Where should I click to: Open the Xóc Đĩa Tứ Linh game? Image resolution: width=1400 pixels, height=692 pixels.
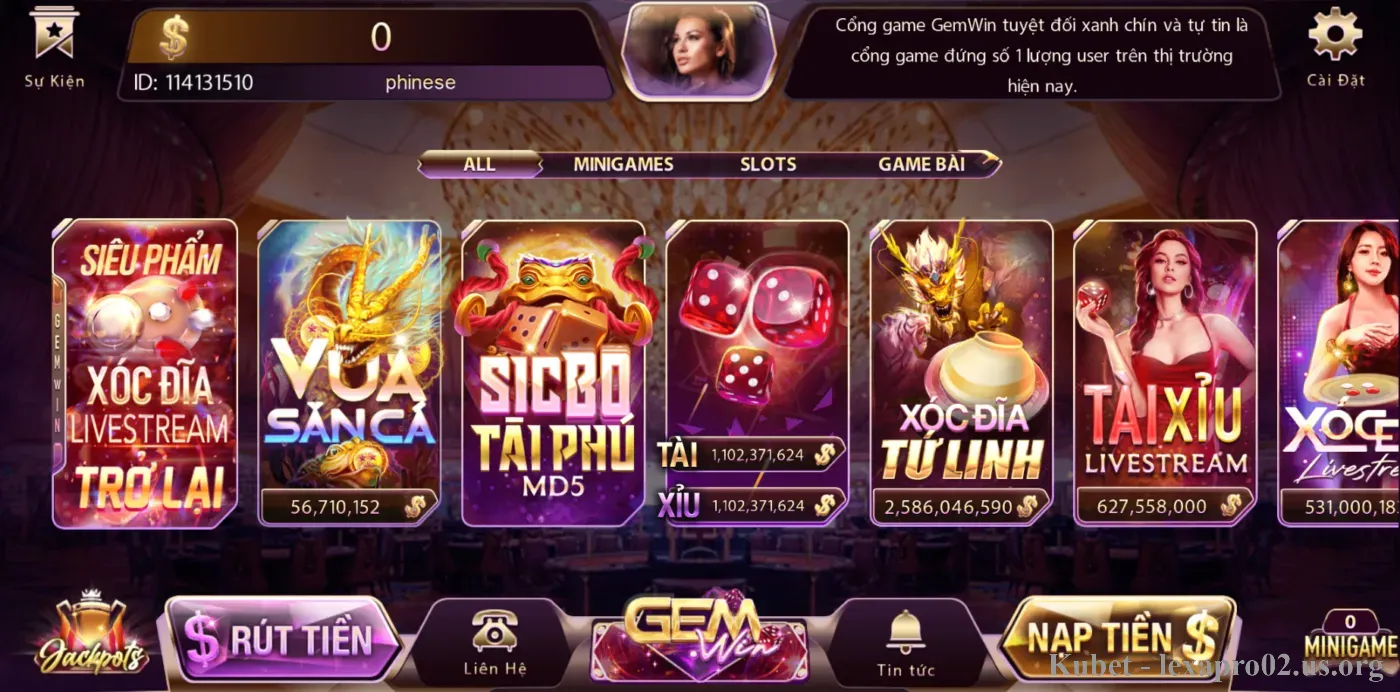(x=961, y=373)
